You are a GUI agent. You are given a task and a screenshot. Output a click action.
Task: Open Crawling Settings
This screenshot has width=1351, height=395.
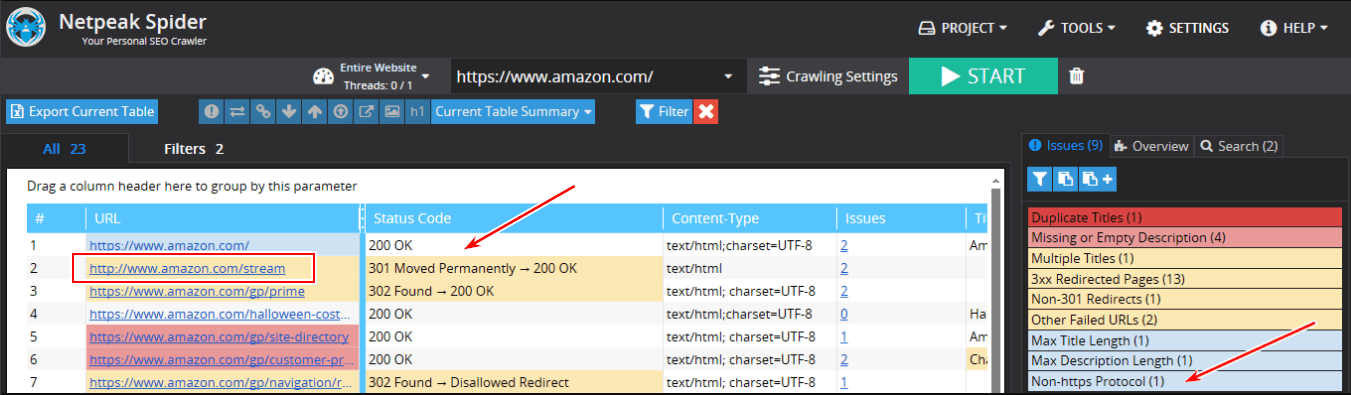point(828,76)
